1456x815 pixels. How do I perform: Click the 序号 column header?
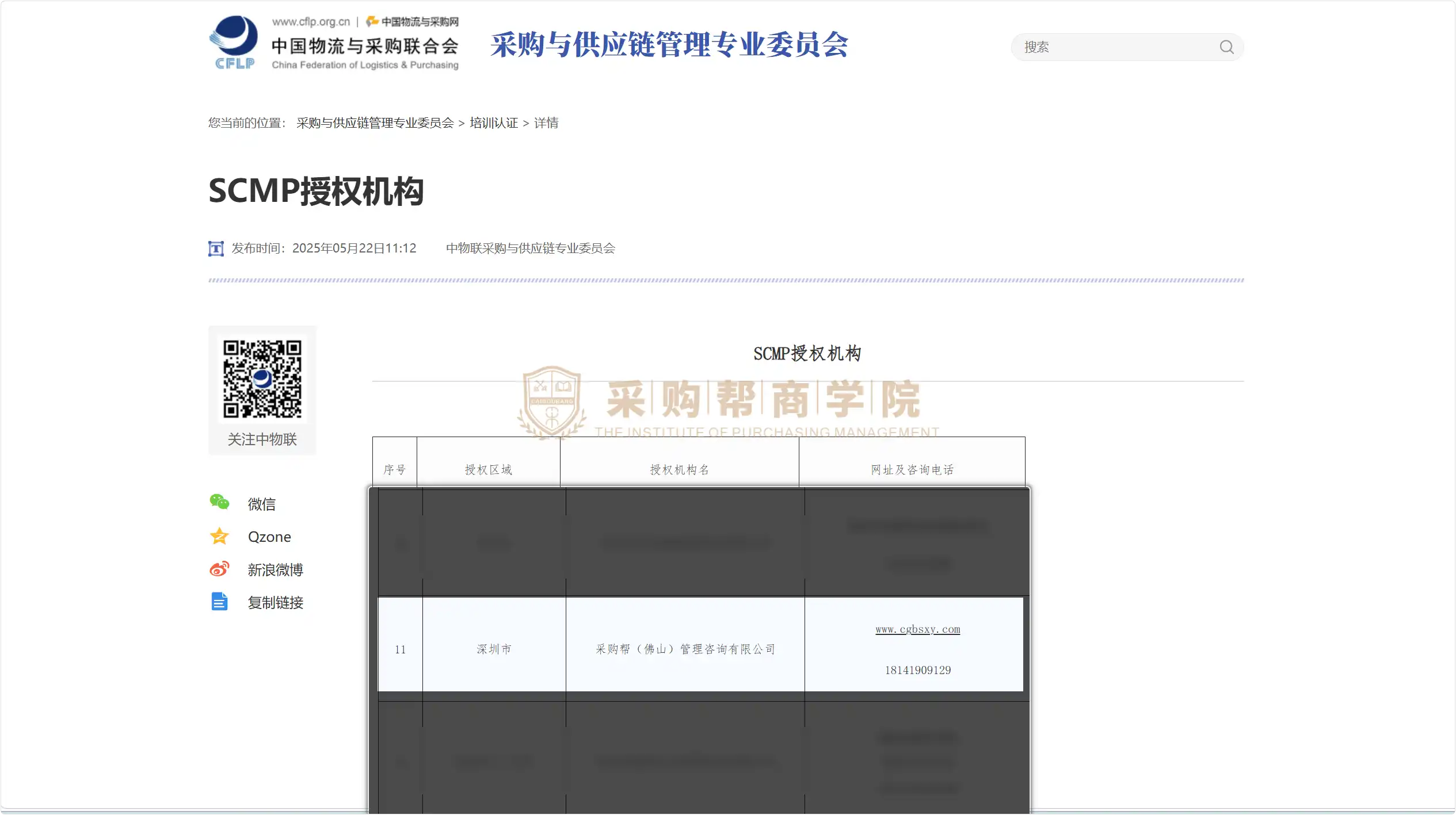[x=395, y=470]
